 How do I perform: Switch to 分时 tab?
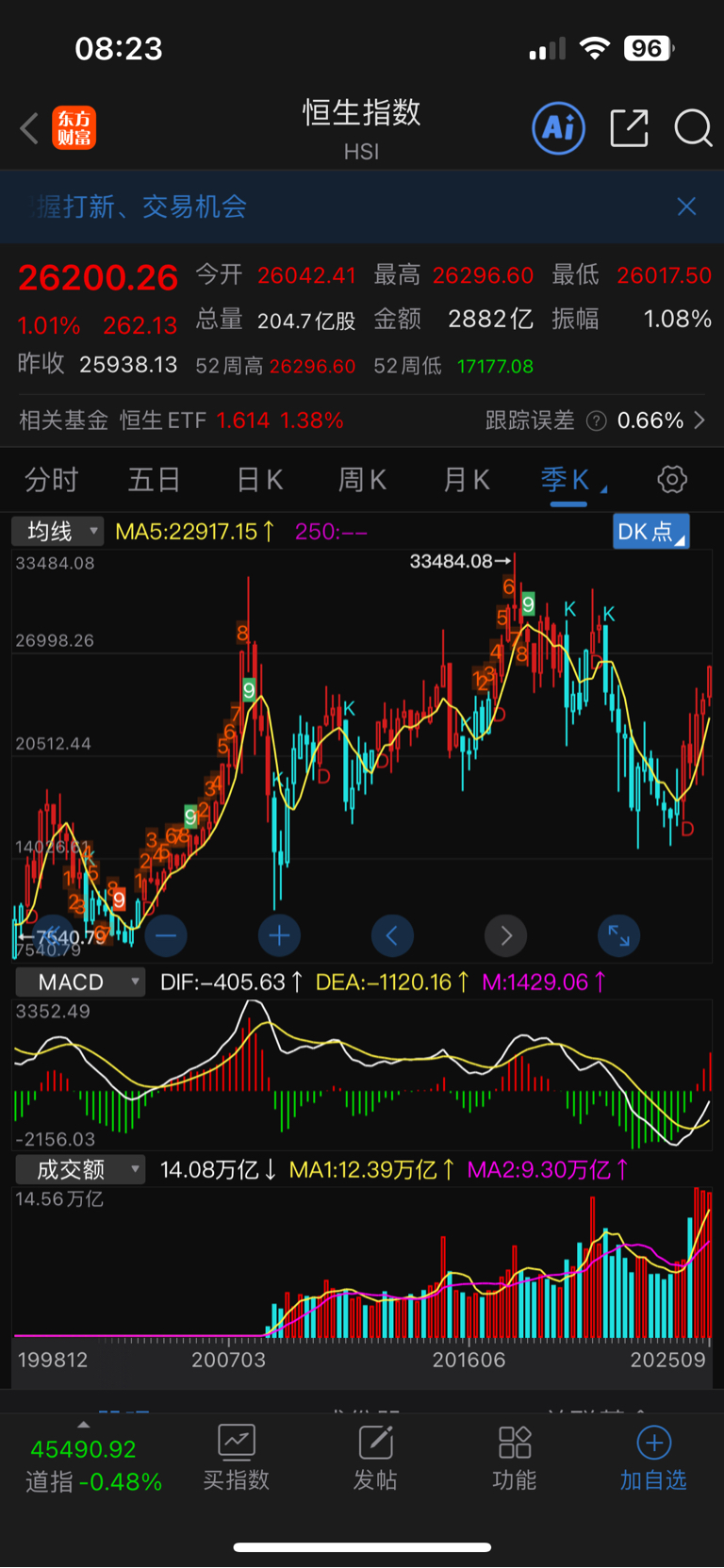coord(51,480)
